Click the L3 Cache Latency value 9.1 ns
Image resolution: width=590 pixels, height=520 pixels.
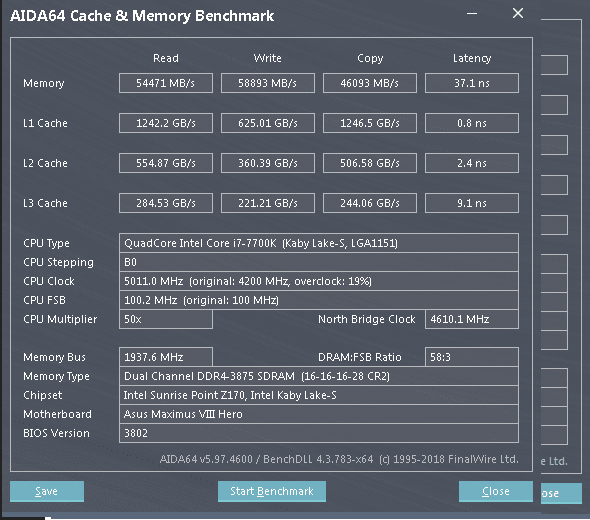[471, 203]
